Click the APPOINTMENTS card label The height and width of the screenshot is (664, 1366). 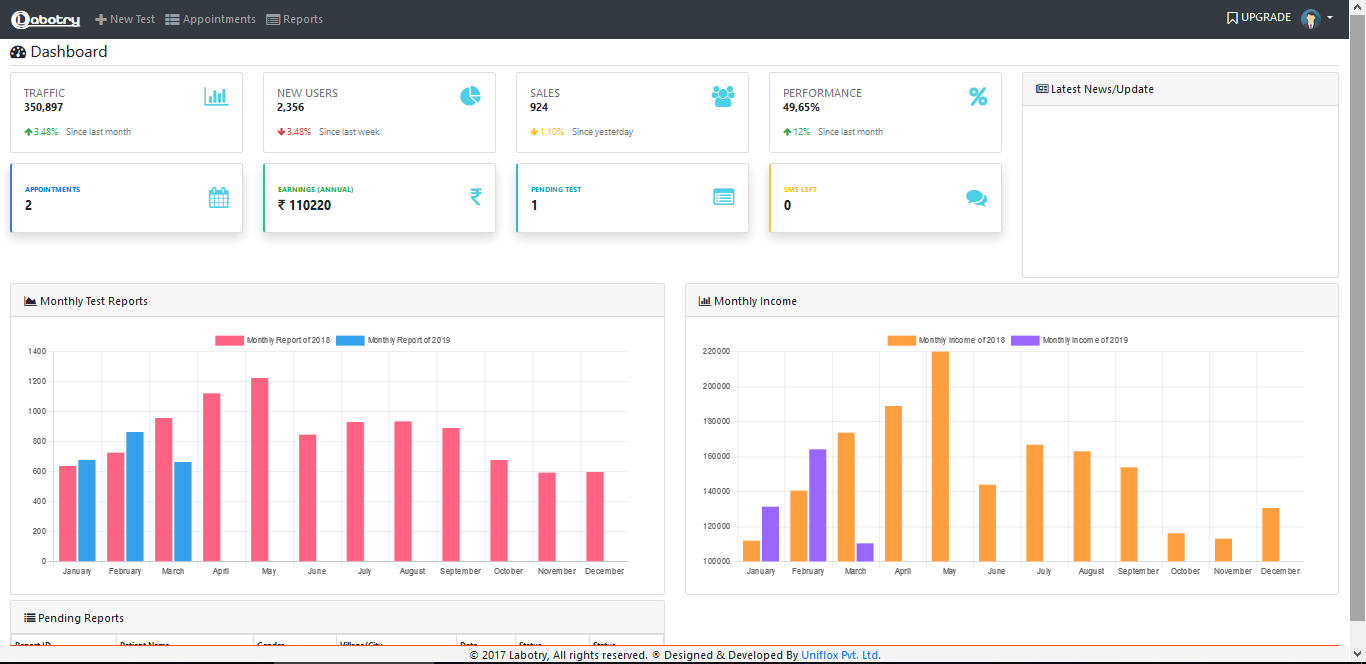[53, 189]
